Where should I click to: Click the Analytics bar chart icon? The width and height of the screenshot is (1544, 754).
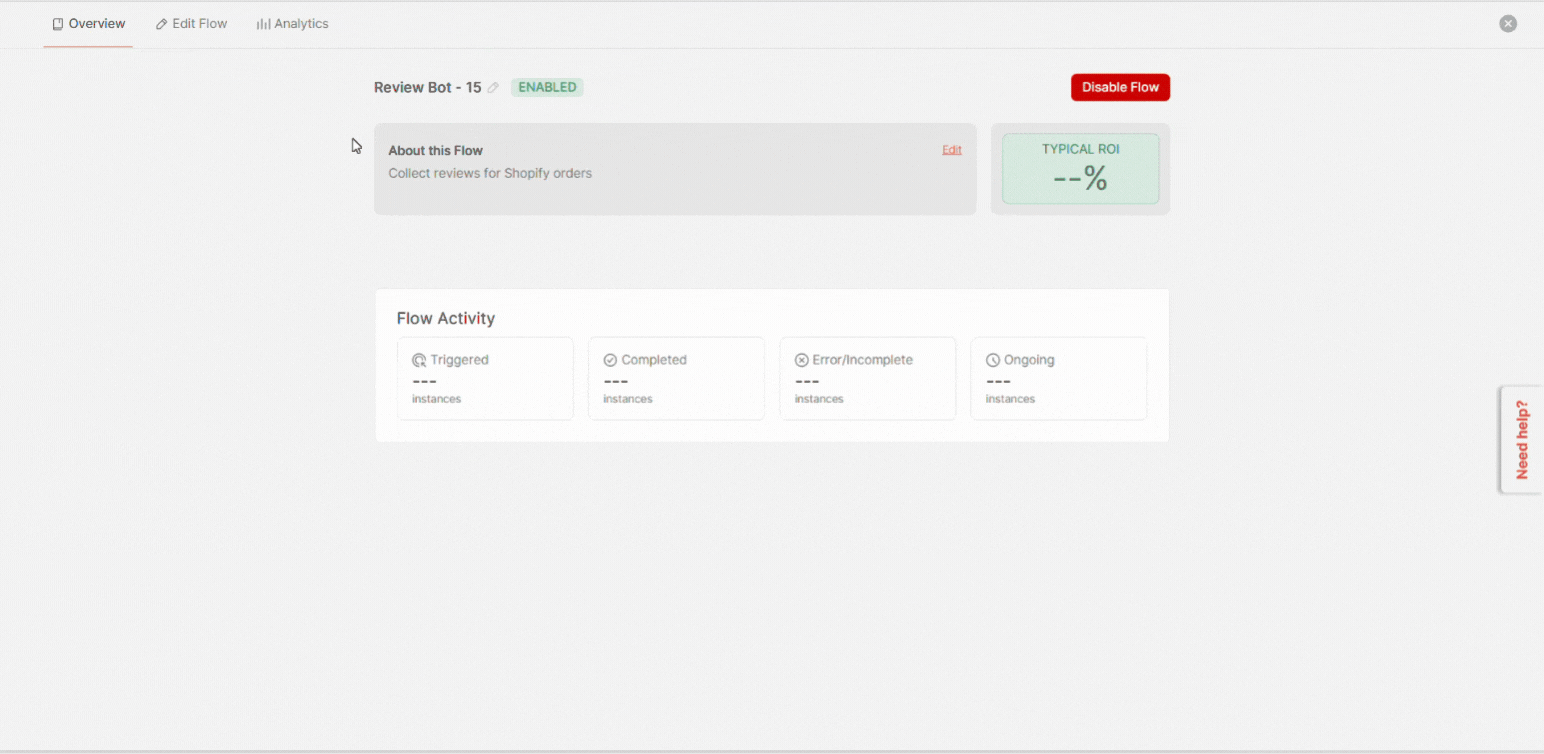tap(263, 24)
